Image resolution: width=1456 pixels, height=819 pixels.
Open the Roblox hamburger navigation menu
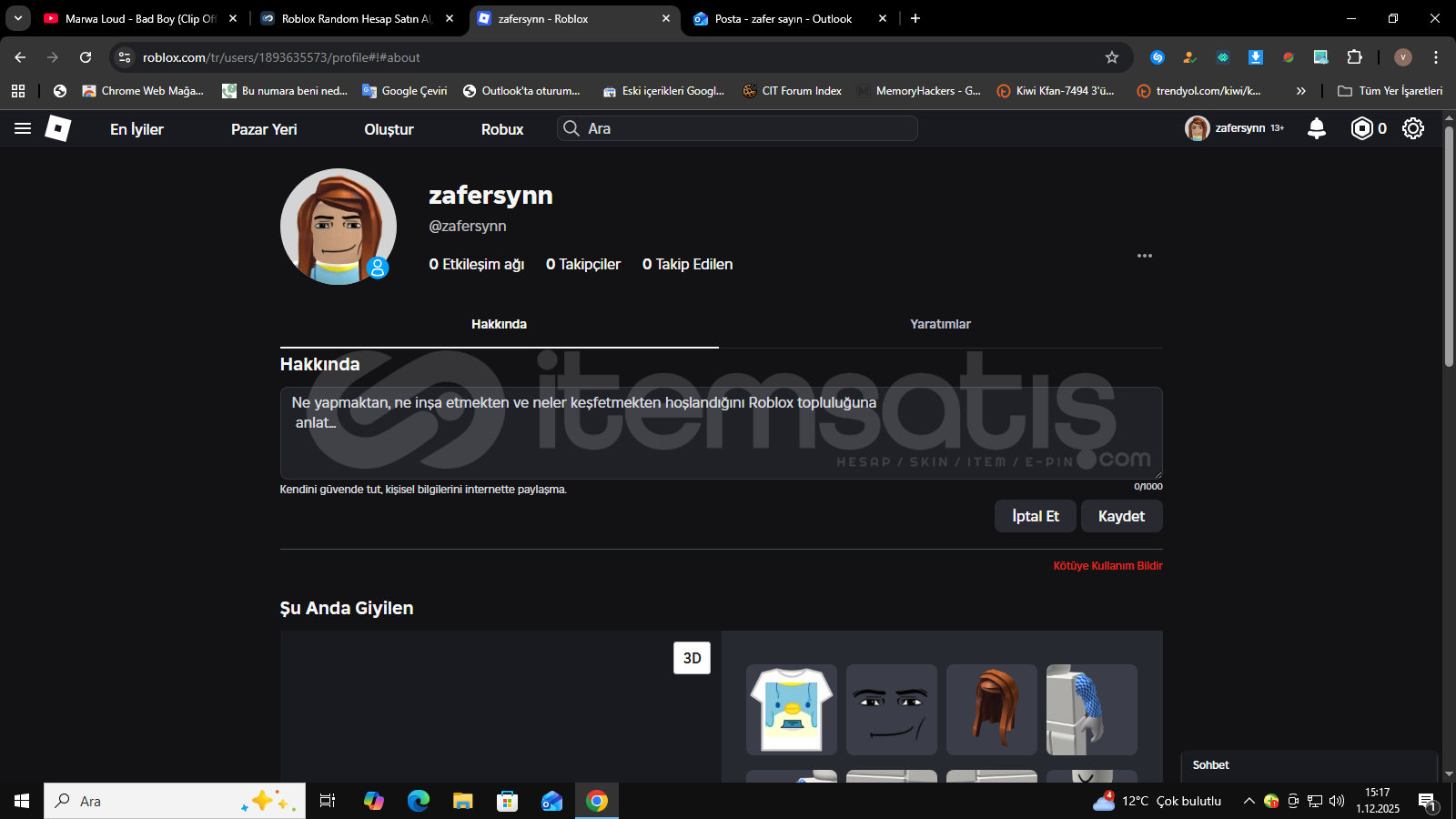[23, 129]
